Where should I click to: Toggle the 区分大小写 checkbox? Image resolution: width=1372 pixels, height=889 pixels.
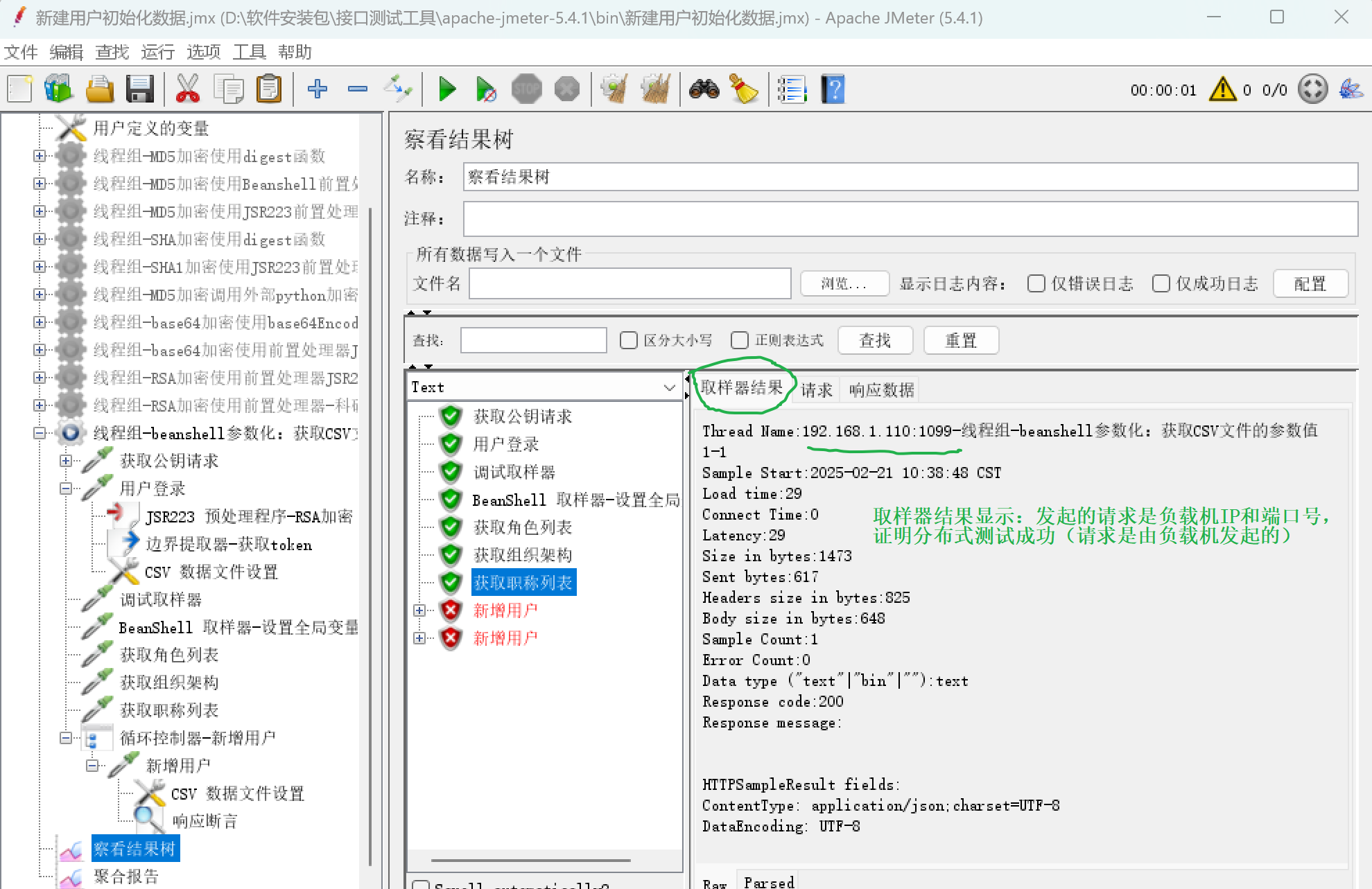pos(629,340)
